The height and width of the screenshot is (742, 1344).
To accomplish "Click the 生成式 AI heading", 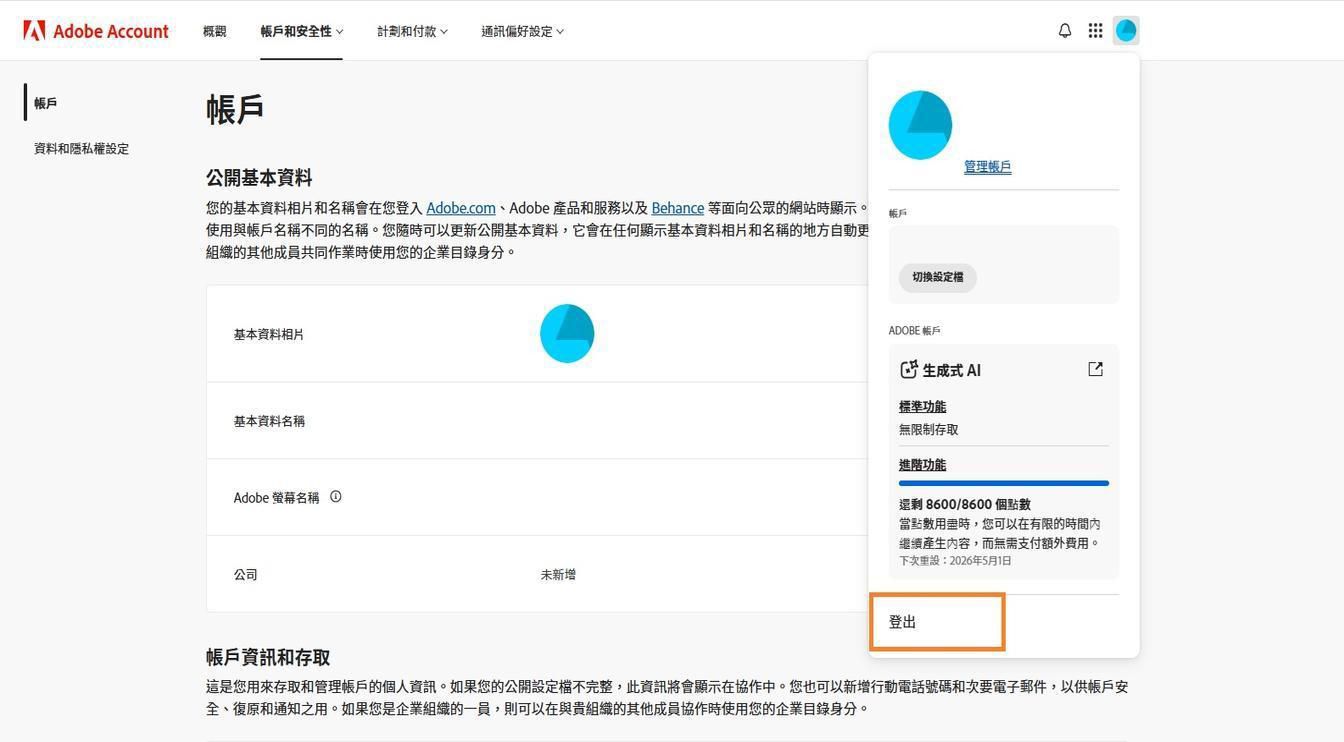I will click(951, 370).
